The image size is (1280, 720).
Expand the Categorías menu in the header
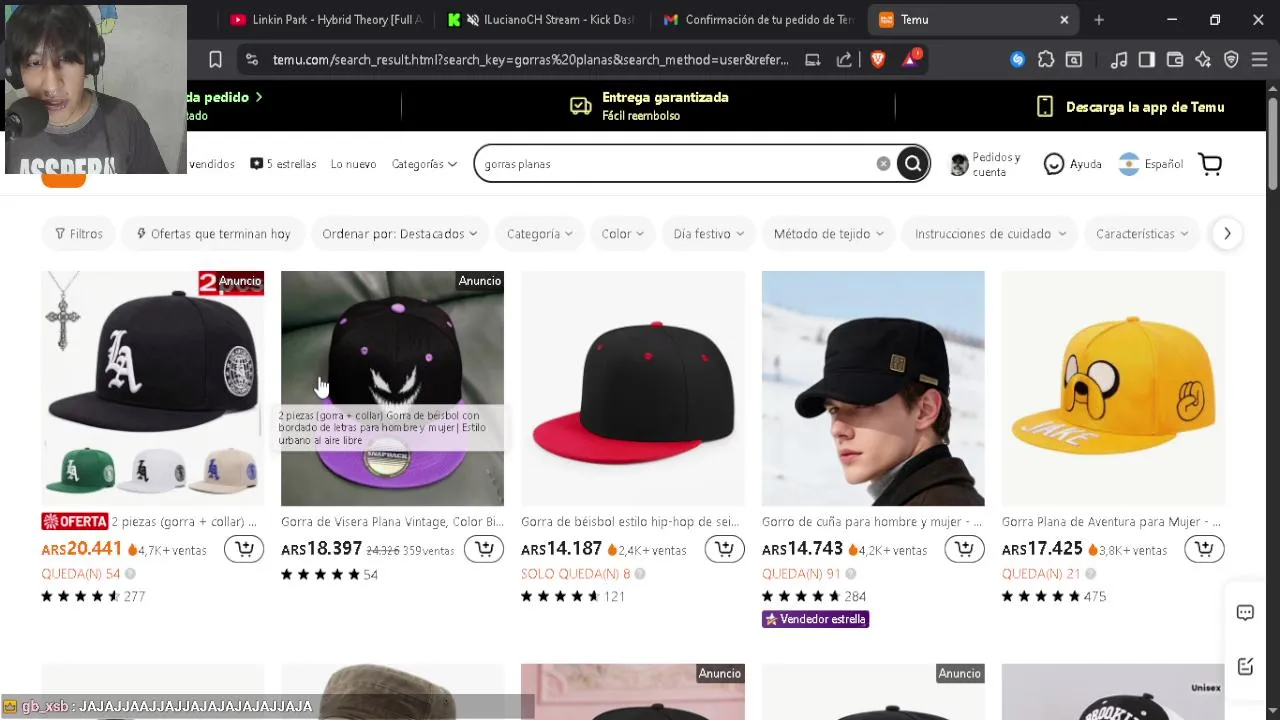(x=424, y=164)
